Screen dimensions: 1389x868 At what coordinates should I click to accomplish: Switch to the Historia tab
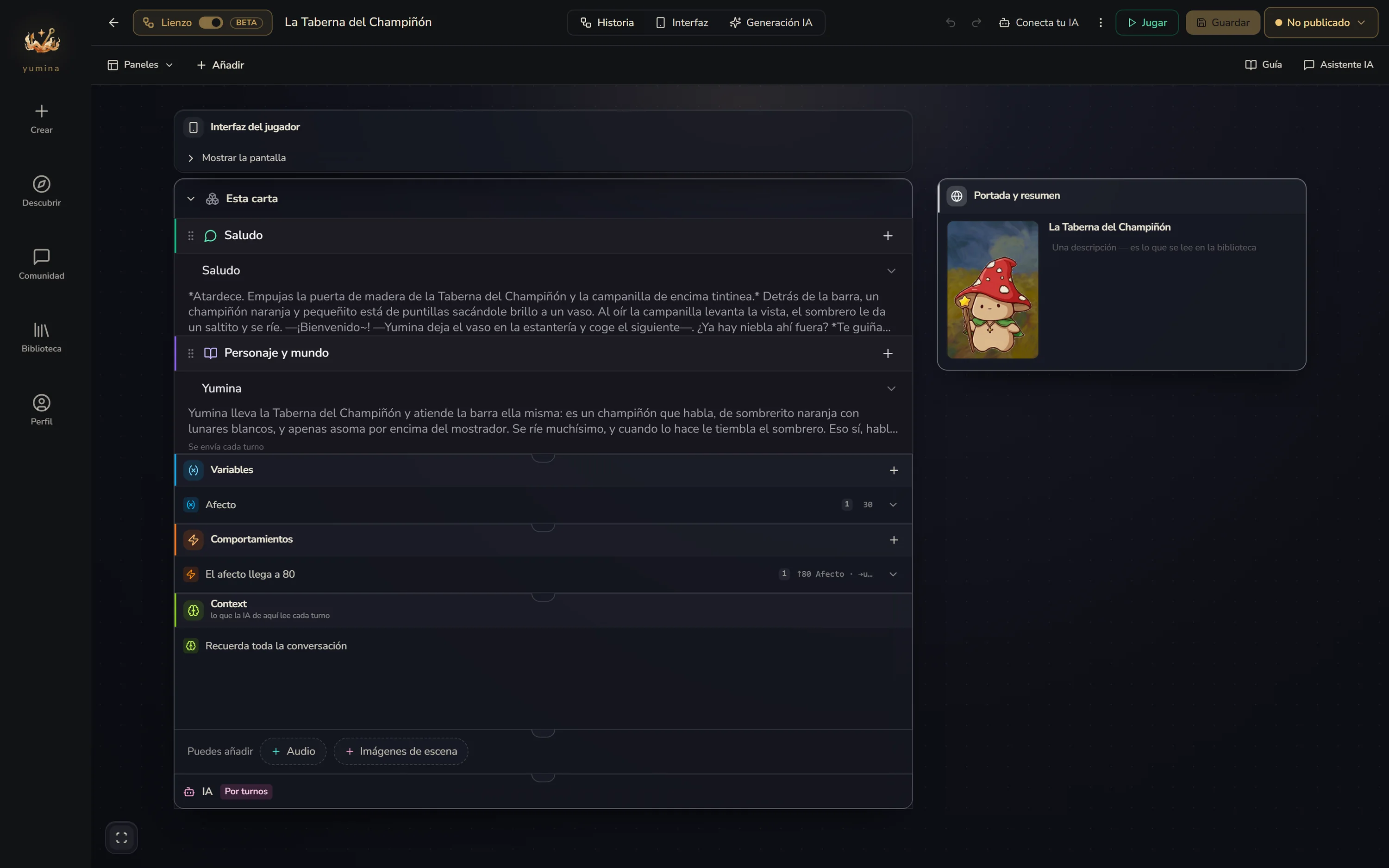pos(607,22)
